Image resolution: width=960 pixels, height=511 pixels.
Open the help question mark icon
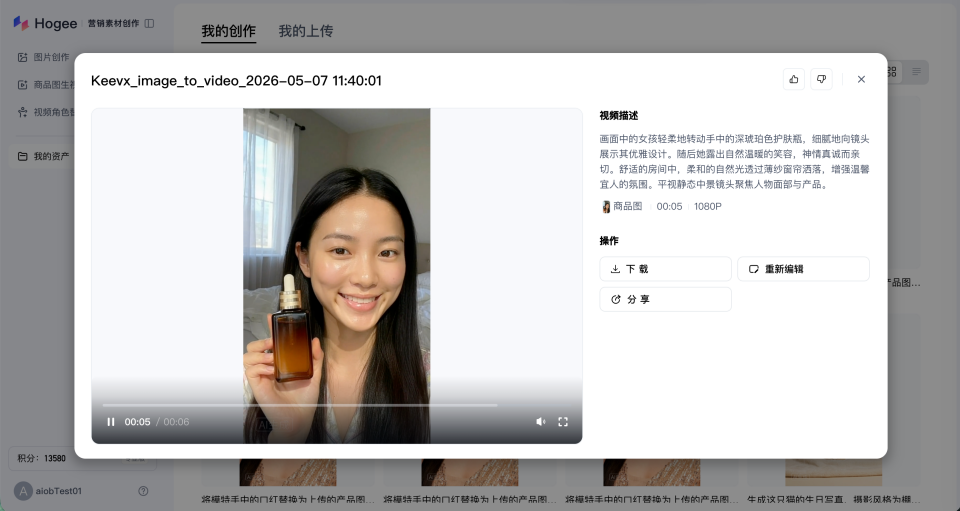pyautogui.click(x=143, y=491)
